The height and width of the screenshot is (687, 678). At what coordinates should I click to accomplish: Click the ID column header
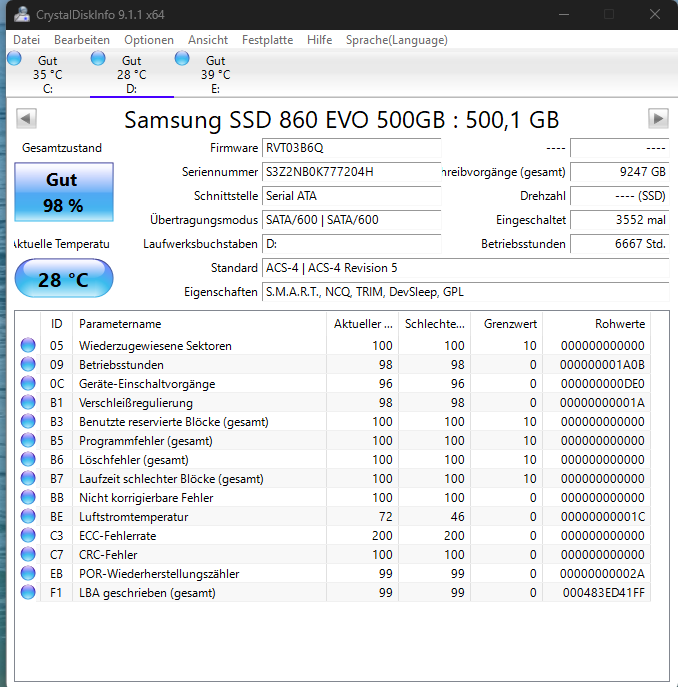(x=57, y=324)
